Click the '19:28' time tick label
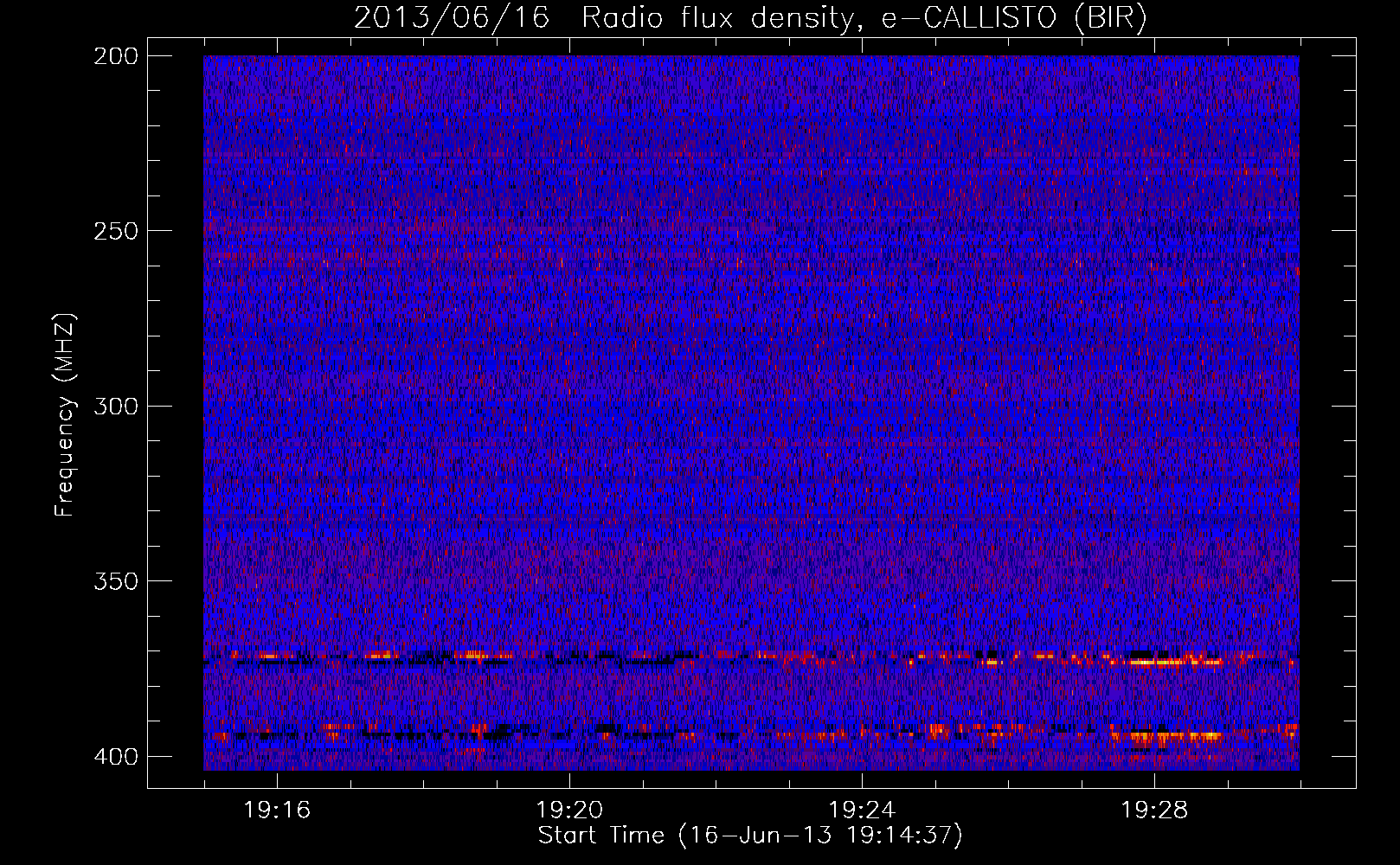This screenshot has width=1400, height=865. tap(1154, 811)
